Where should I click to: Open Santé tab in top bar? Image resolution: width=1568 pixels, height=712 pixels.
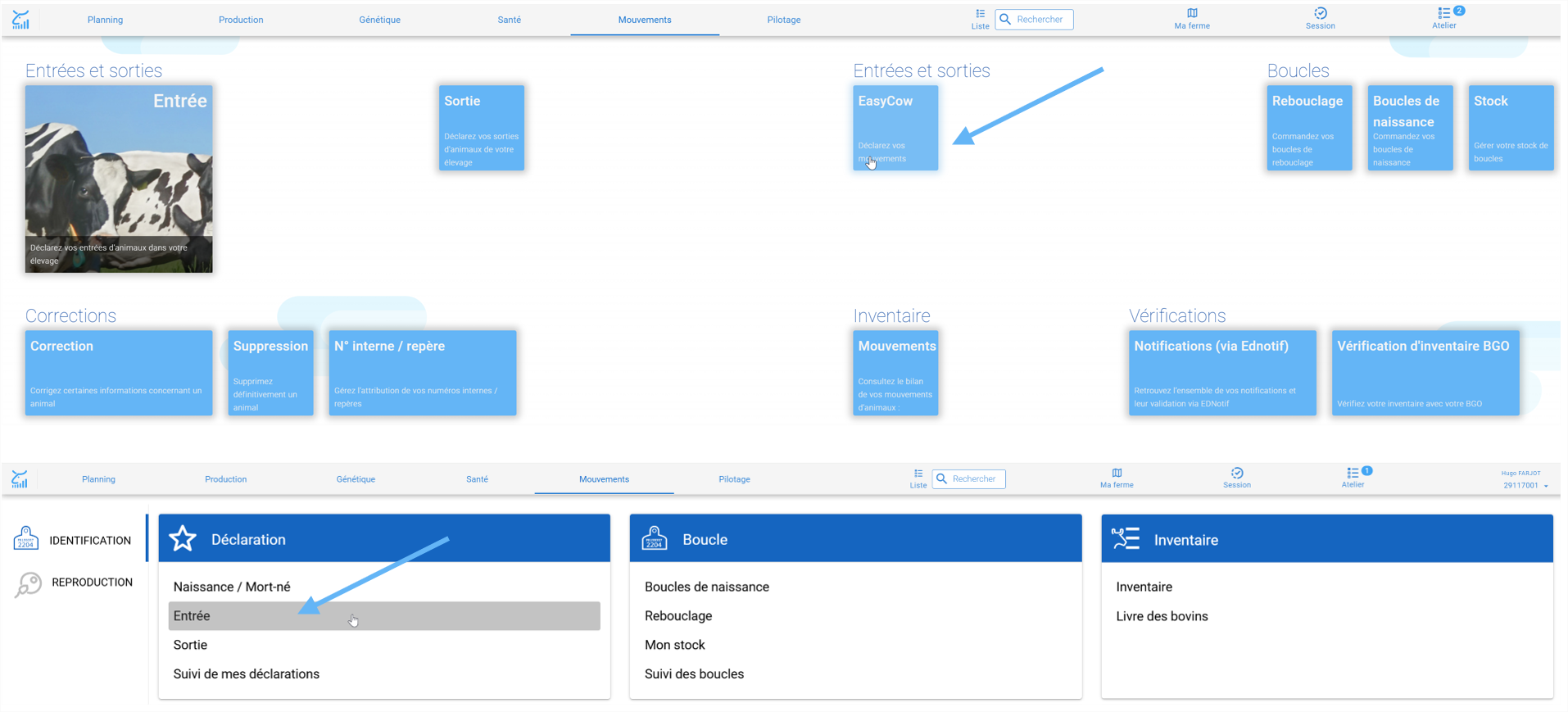coord(510,20)
